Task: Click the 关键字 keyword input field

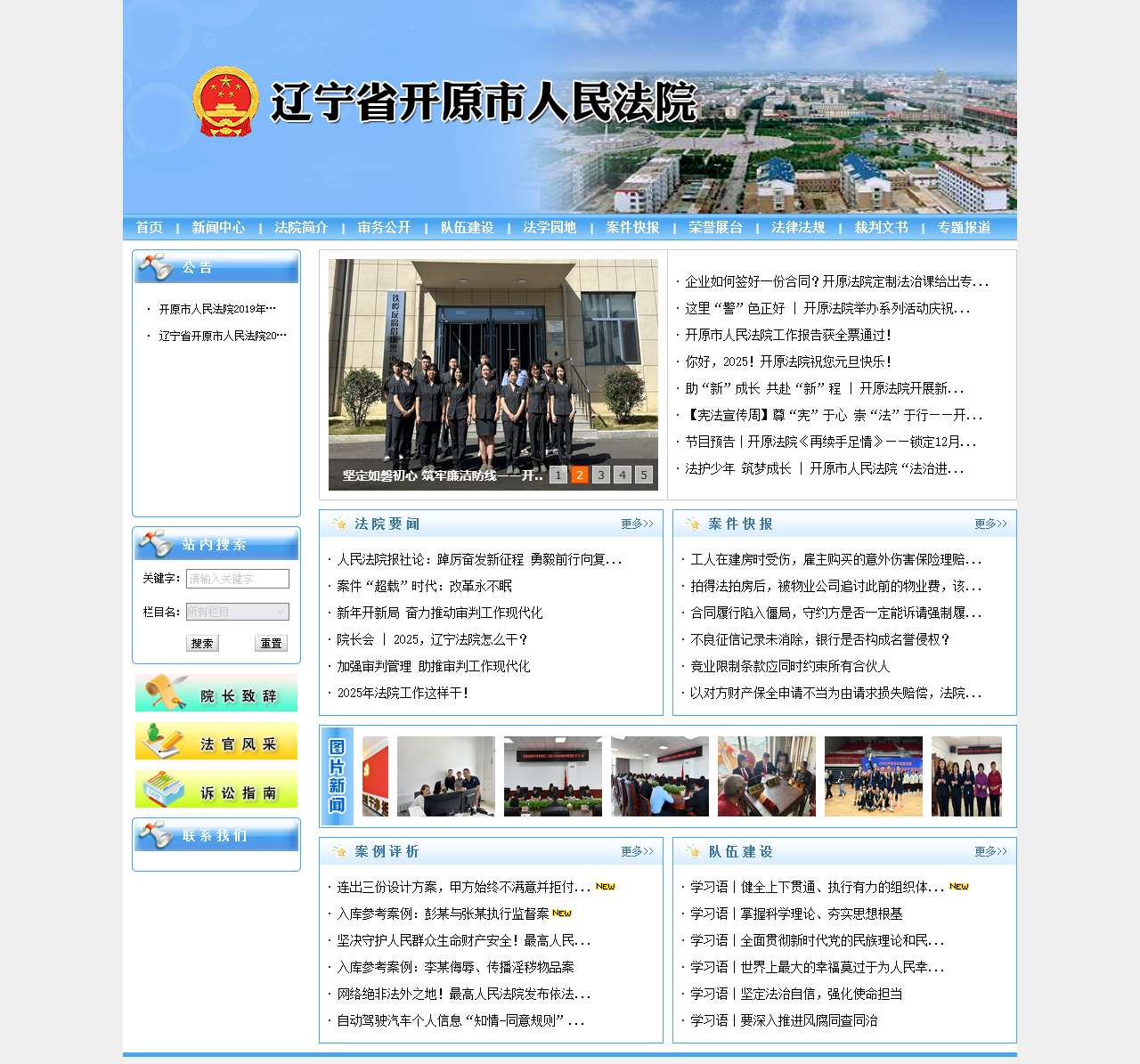Action: [x=238, y=579]
